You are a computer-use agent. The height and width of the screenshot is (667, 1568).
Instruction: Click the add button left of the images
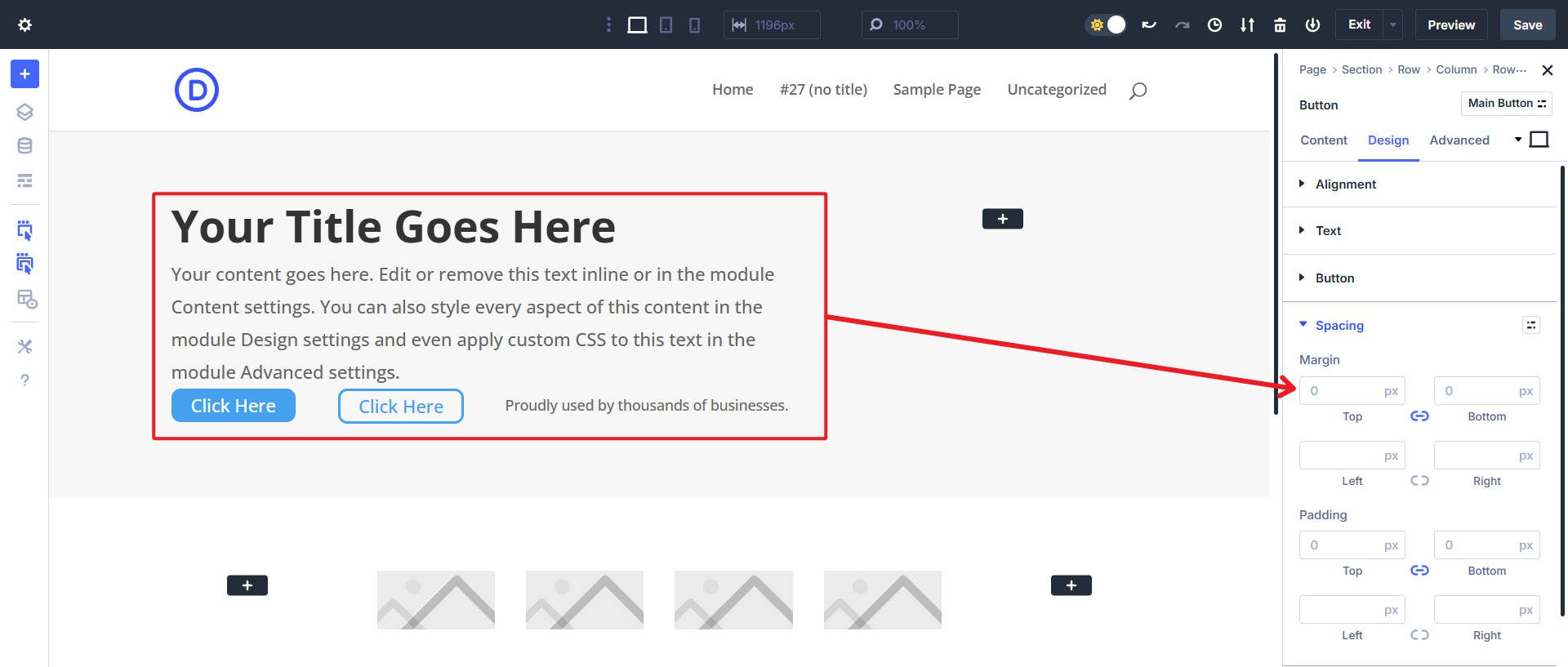[247, 585]
